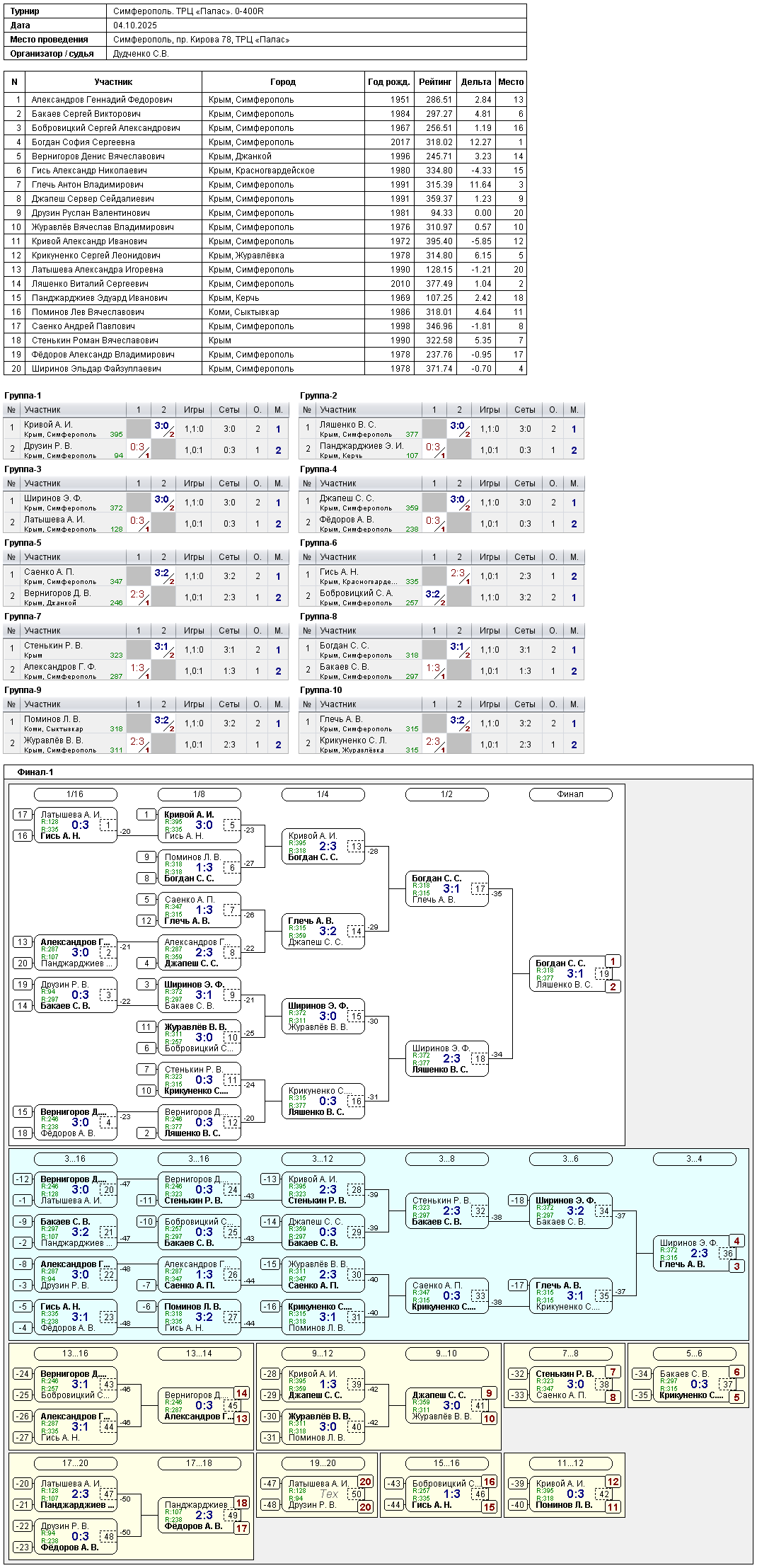Click the "Дельта" column header

point(475,82)
